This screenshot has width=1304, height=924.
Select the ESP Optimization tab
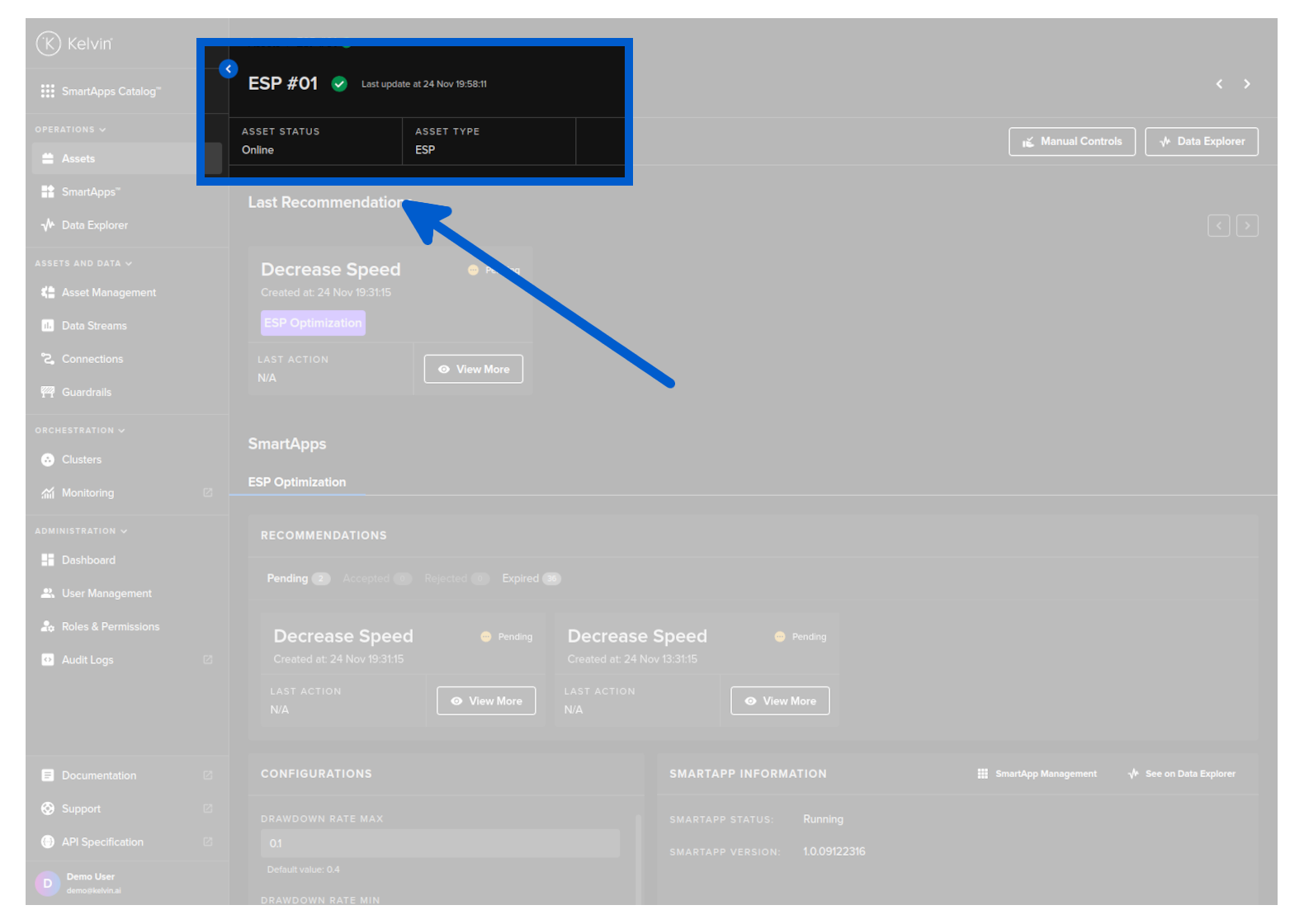point(297,483)
